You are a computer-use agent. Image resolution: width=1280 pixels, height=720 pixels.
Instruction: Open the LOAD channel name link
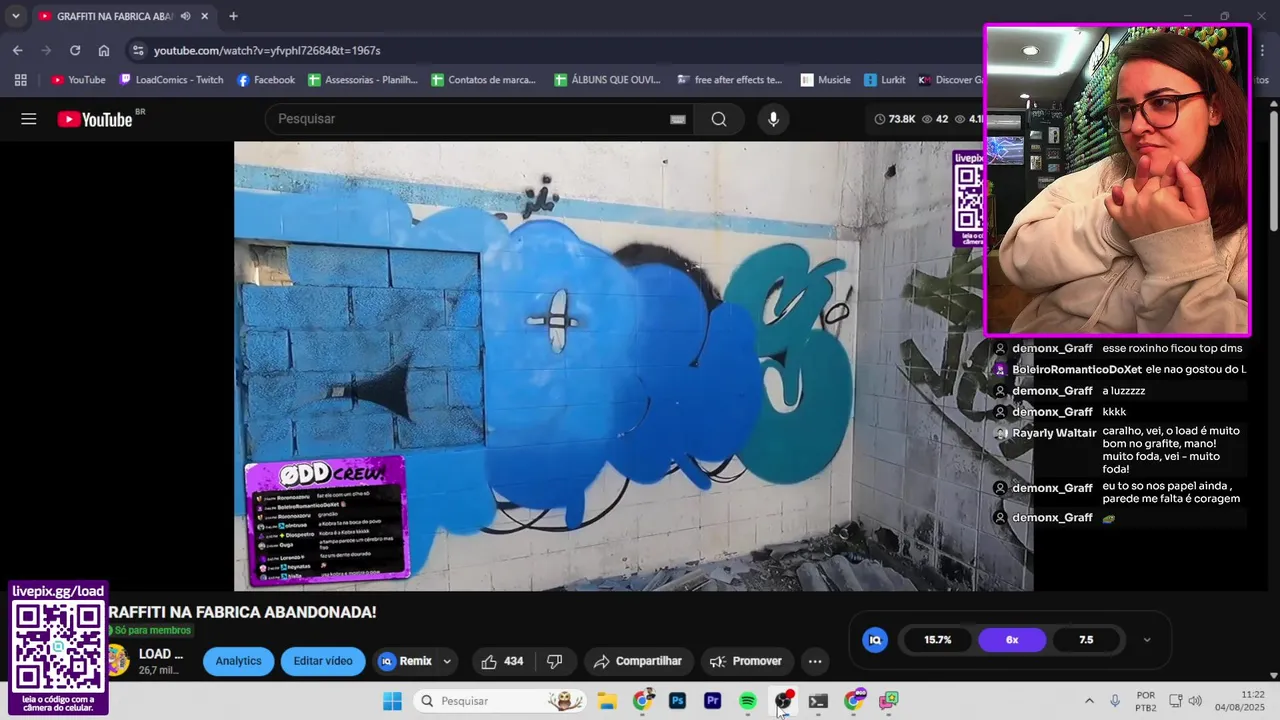pos(161,654)
